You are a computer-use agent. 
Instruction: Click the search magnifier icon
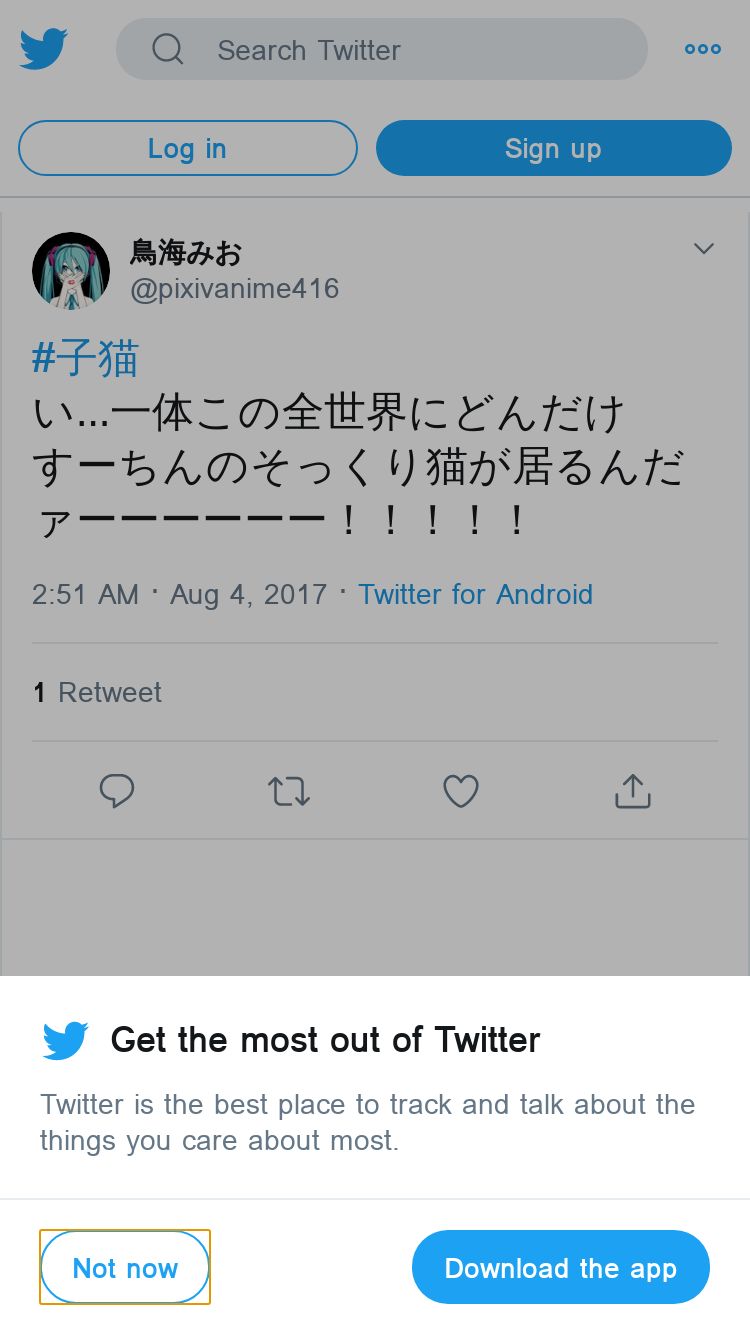click(168, 49)
